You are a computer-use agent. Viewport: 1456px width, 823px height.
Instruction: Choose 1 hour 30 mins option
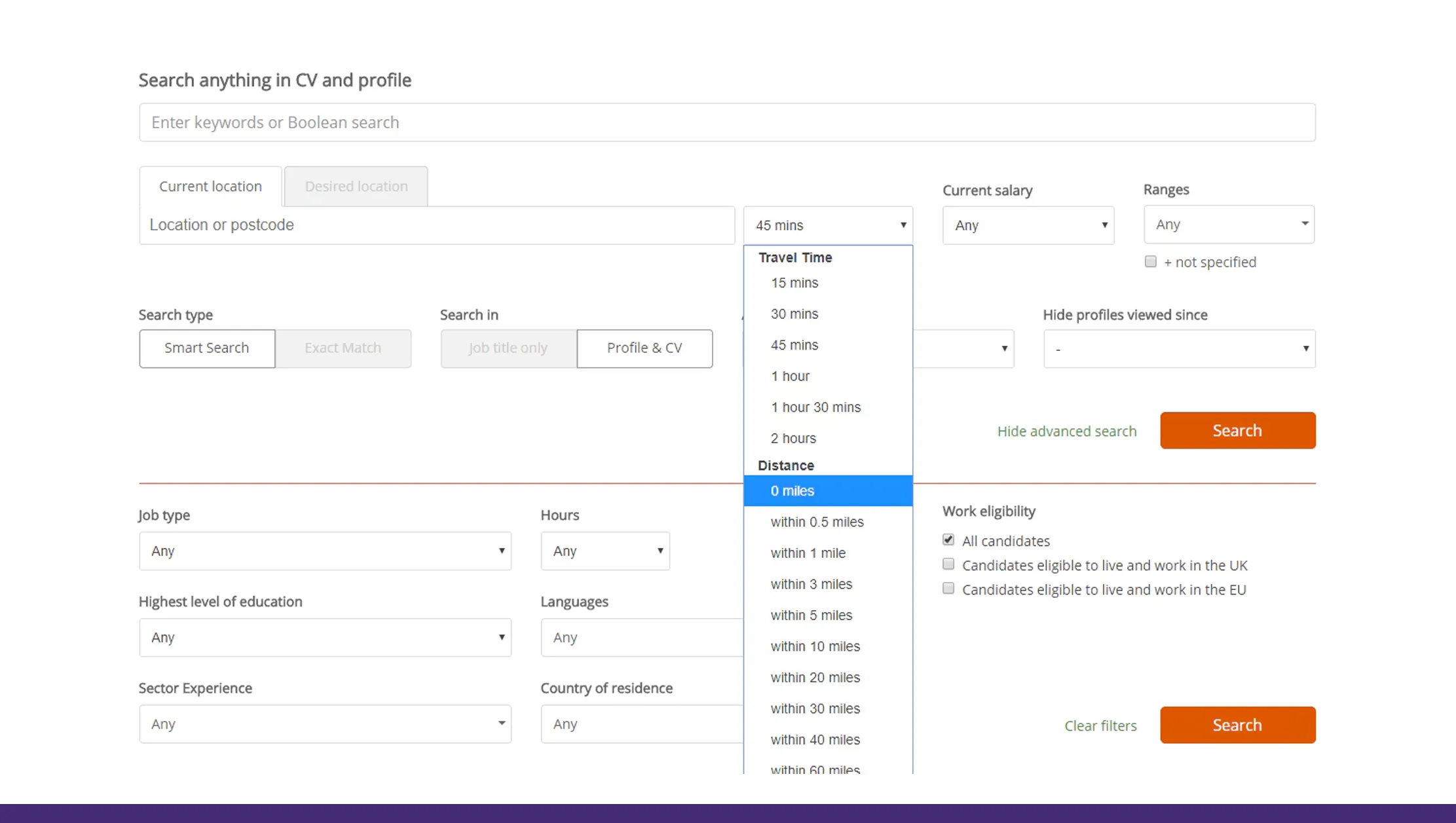(x=815, y=407)
